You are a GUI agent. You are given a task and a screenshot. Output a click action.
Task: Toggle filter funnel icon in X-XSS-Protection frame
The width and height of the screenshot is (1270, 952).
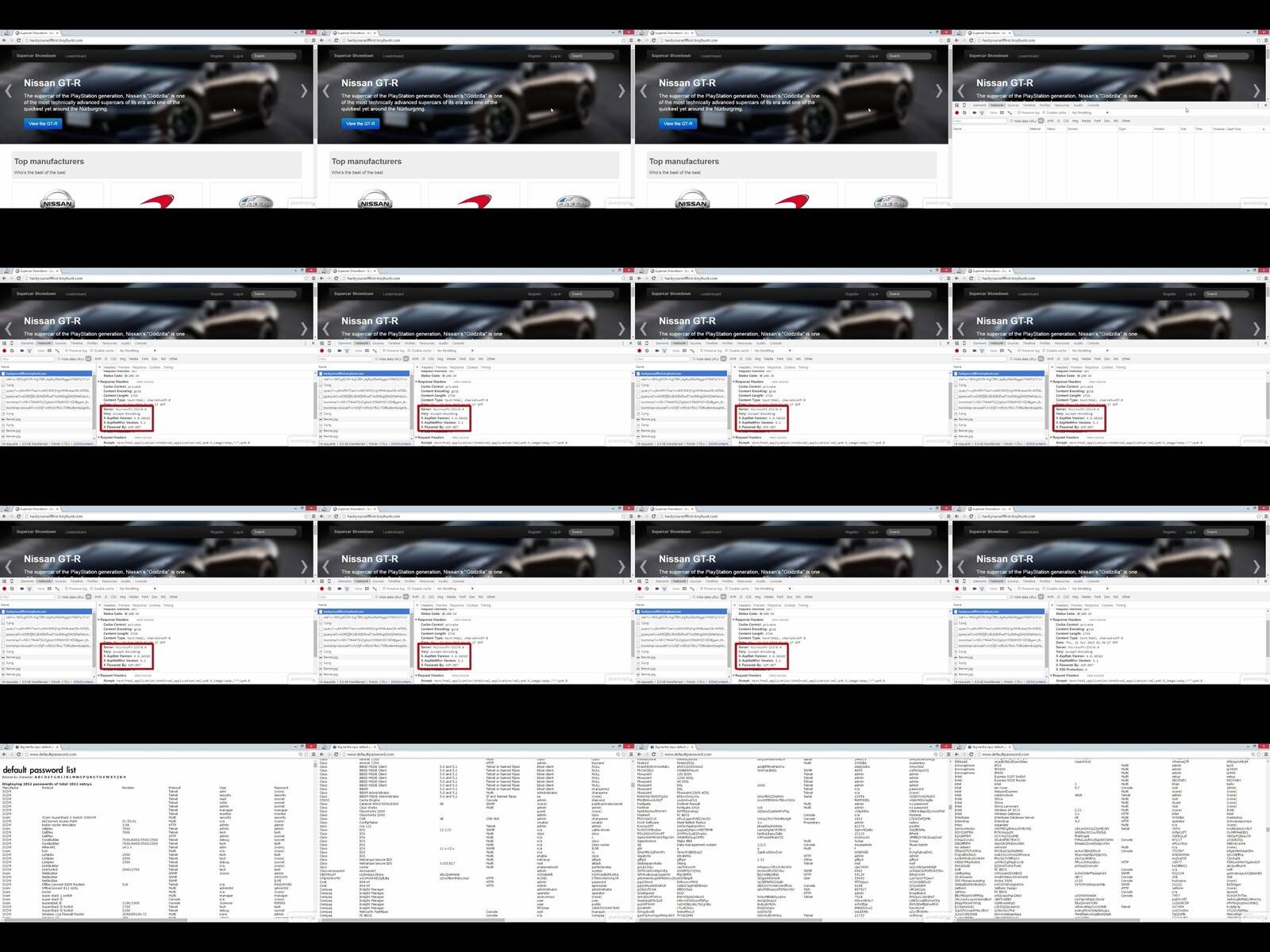tap(982, 589)
